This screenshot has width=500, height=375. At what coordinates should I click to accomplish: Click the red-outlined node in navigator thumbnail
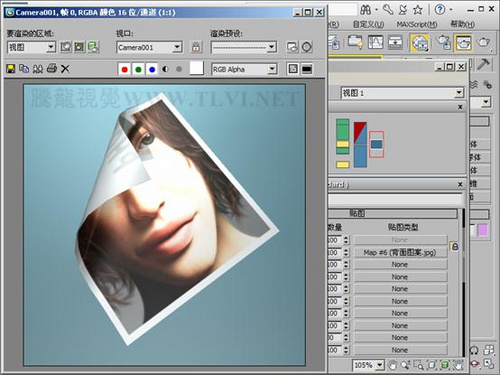(x=377, y=144)
